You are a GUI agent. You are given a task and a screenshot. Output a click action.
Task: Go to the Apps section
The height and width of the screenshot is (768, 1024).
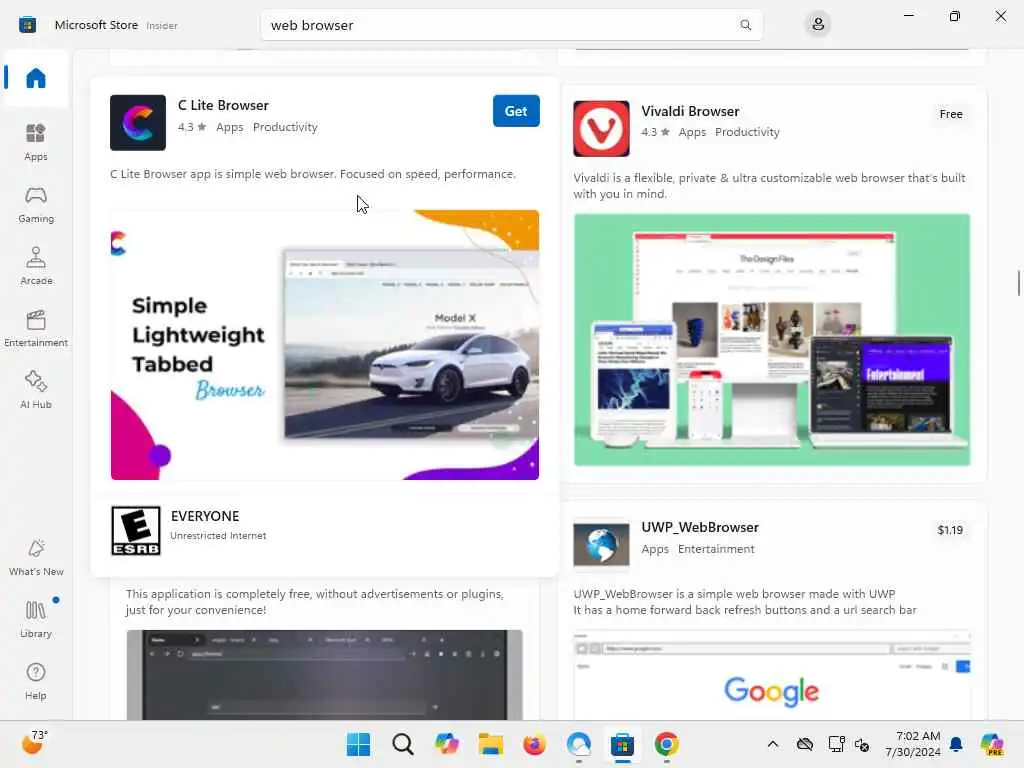(x=36, y=142)
